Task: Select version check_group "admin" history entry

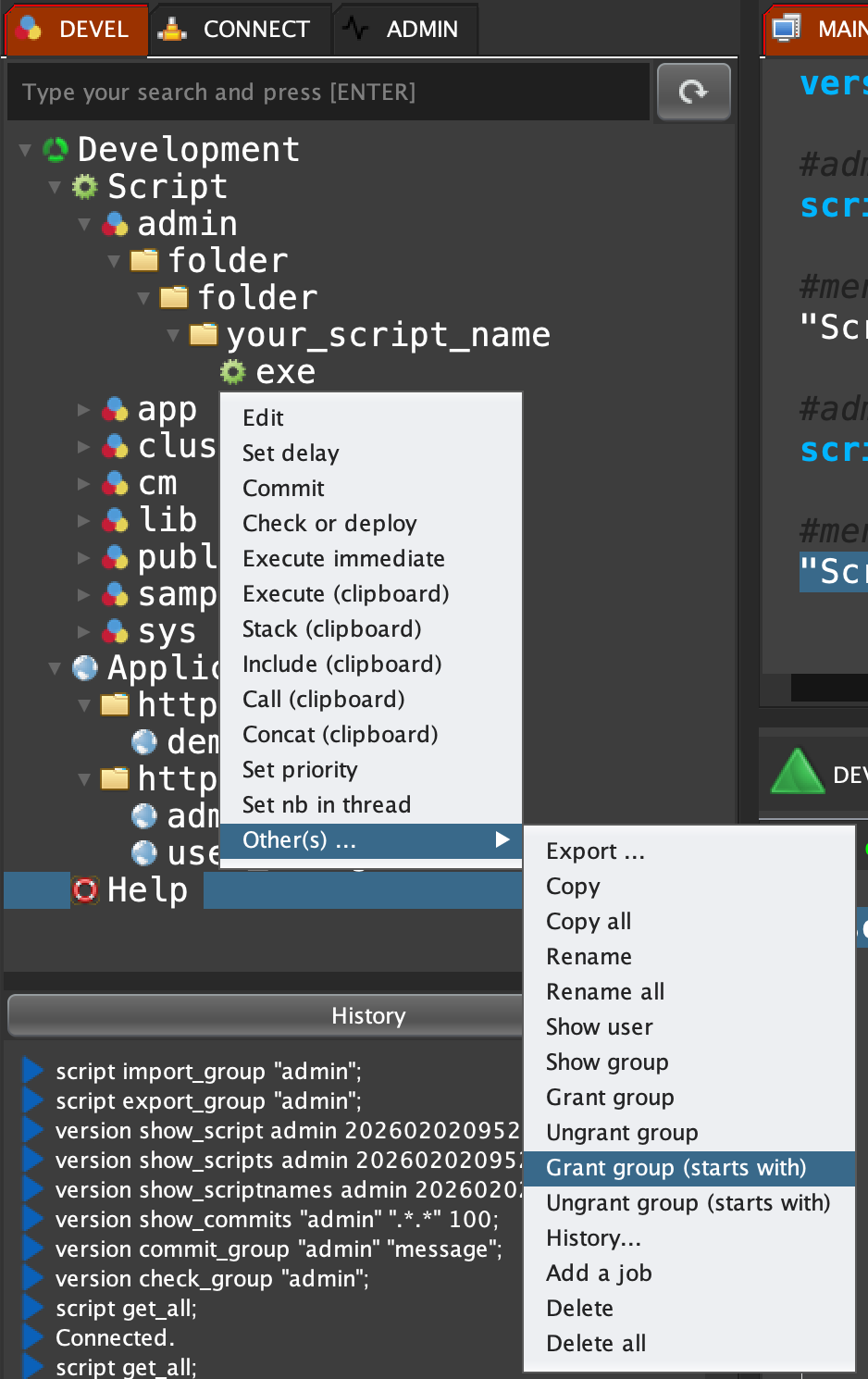Action: pyautogui.click(x=212, y=1278)
